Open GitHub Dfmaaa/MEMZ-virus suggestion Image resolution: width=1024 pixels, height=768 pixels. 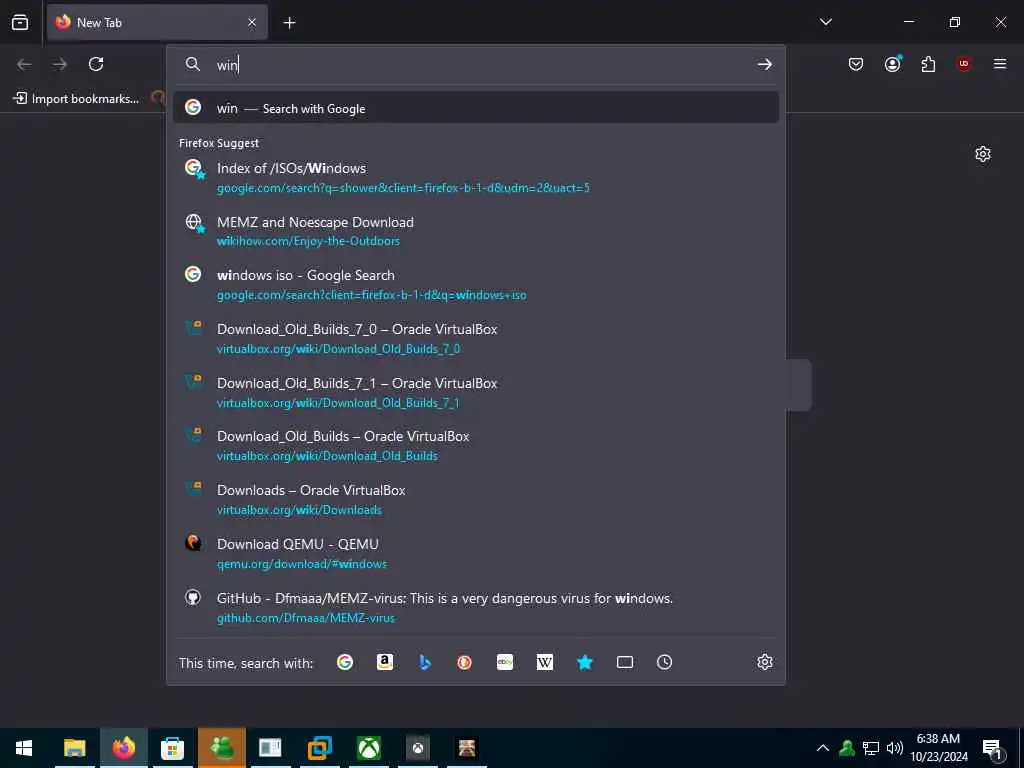click(x=476, y=607)
